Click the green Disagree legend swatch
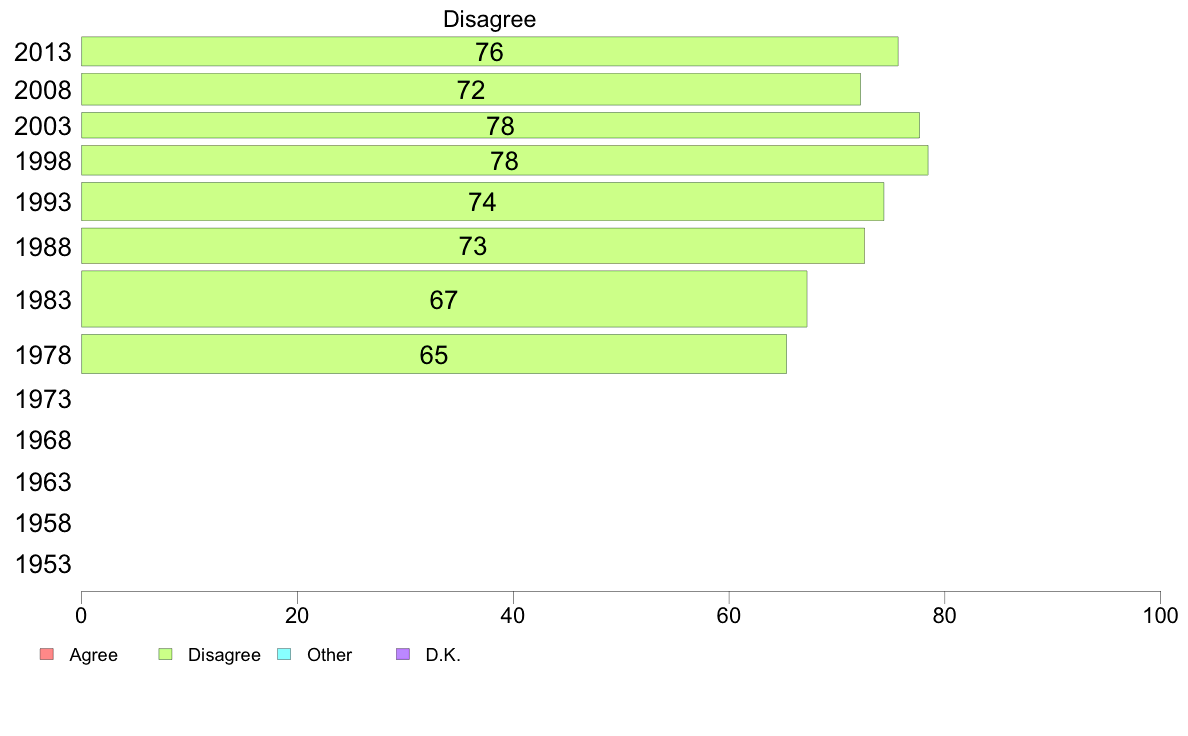 [x=166, y=655]
